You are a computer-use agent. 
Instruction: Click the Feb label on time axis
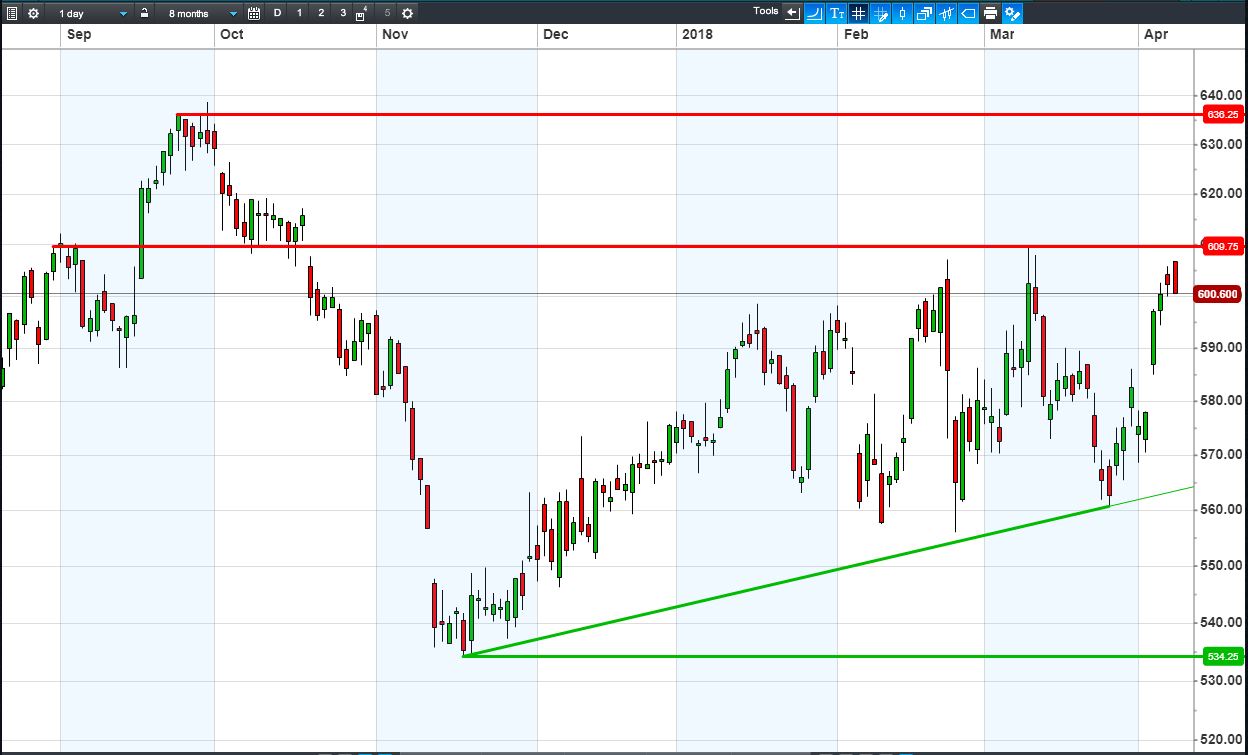pos(856,35)
